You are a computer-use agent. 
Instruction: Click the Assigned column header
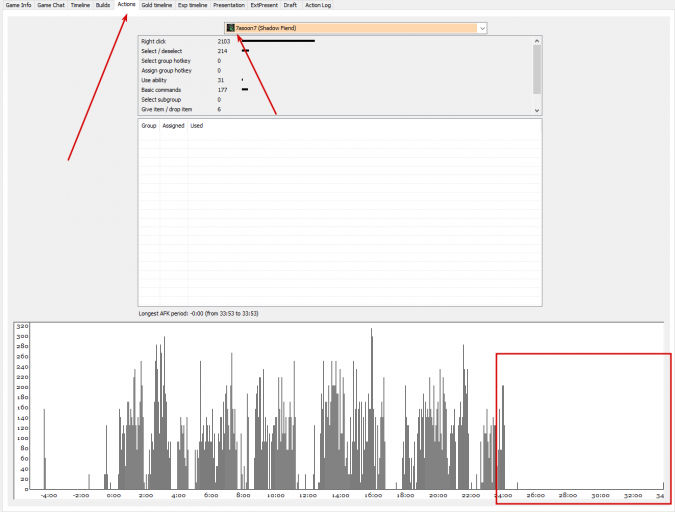[173, 126]
